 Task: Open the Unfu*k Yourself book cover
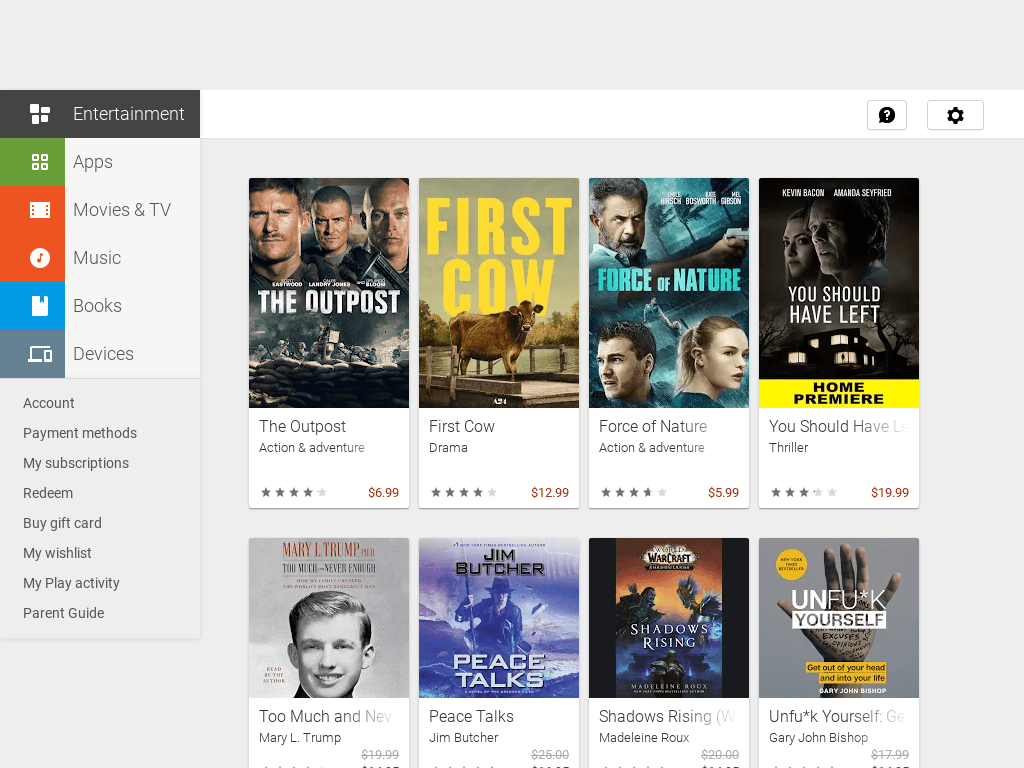click(839, 618)
